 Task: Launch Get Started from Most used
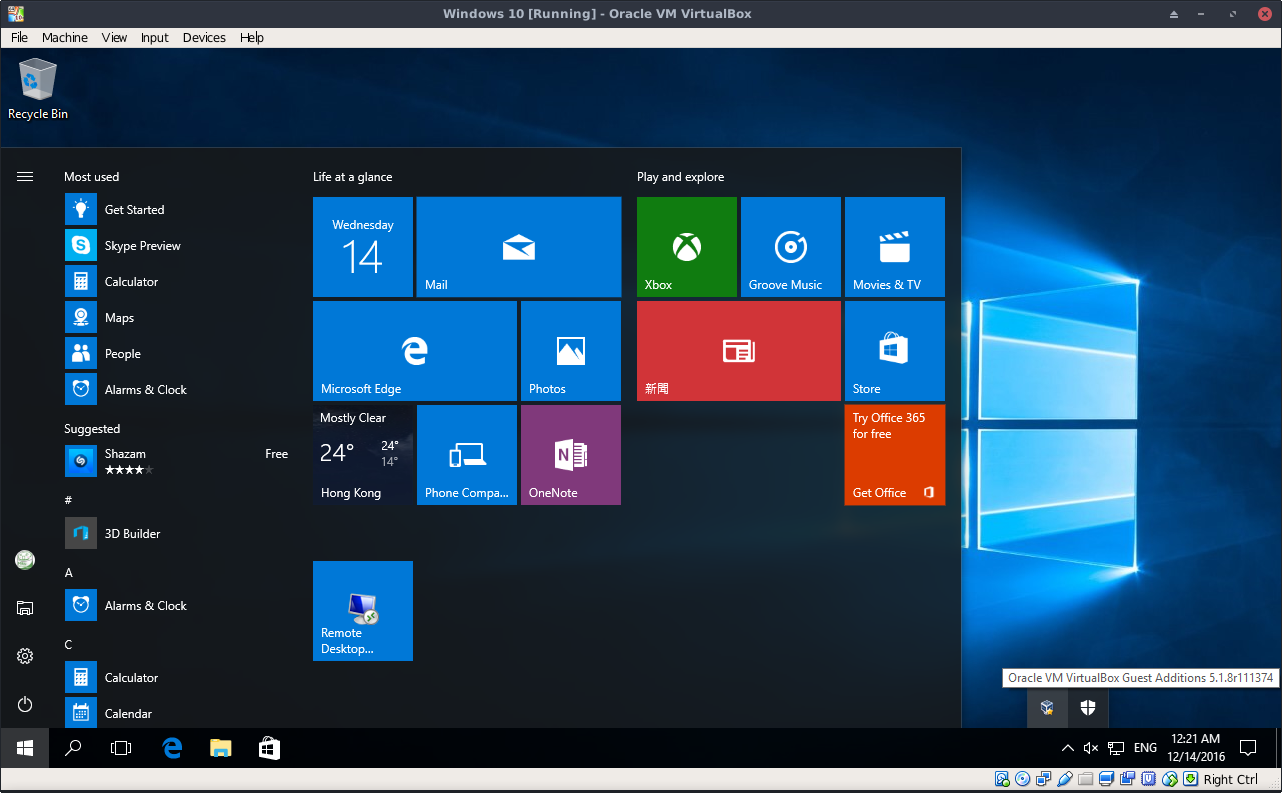(178, 210)
